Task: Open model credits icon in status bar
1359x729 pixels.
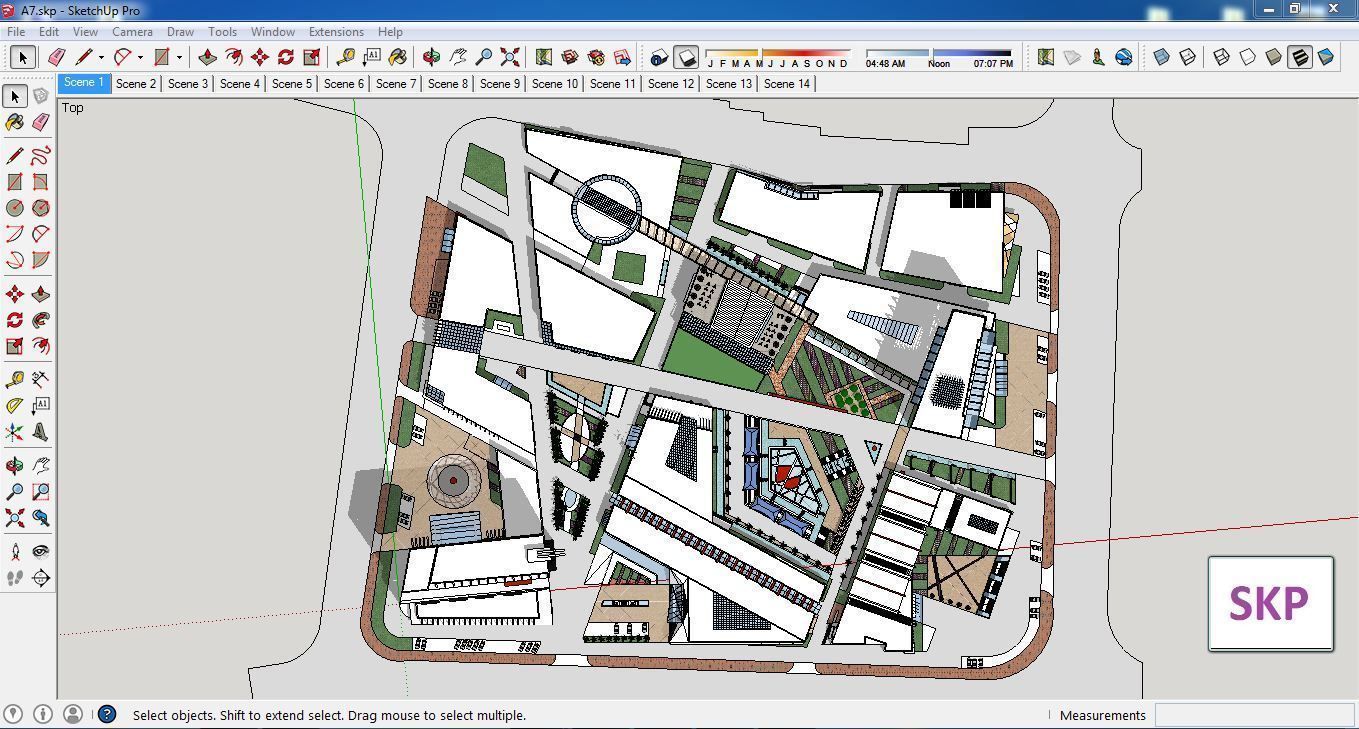Action: pos(43,714)
